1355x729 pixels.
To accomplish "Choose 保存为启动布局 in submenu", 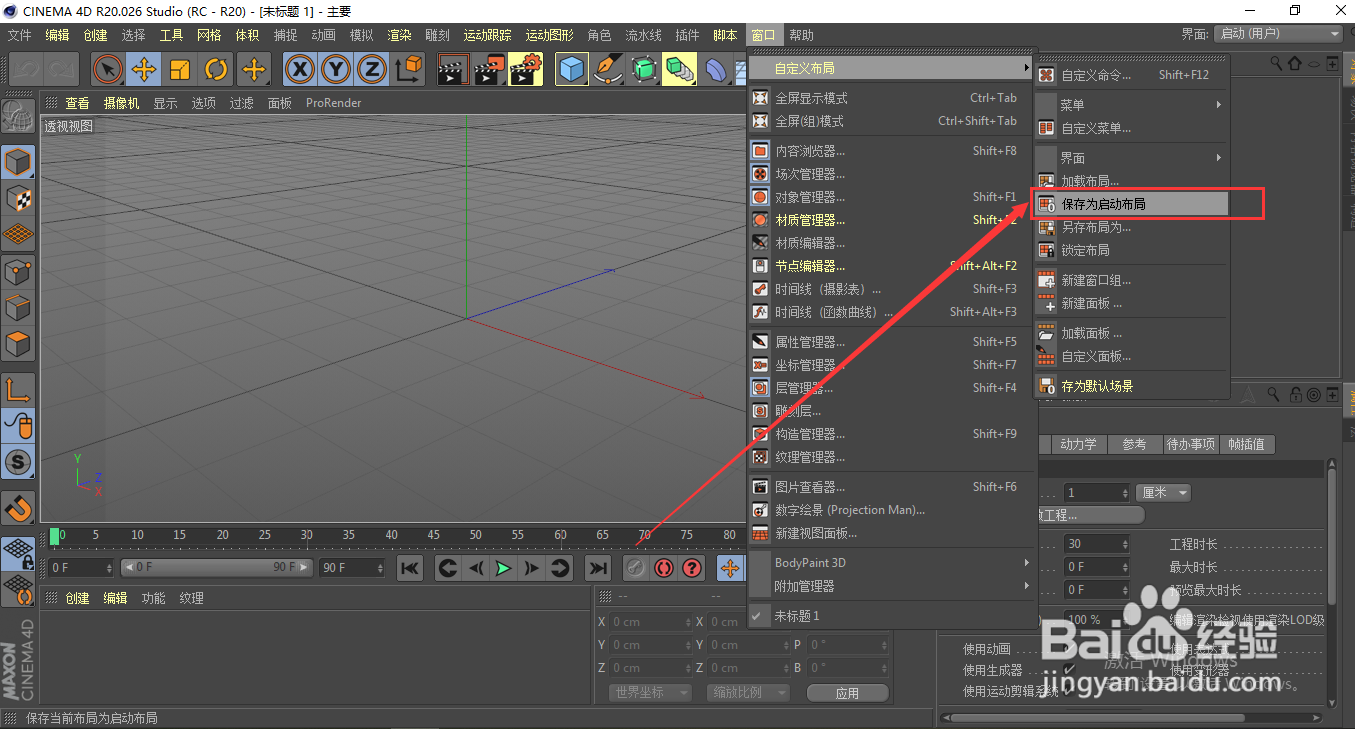I will 1132,204.
